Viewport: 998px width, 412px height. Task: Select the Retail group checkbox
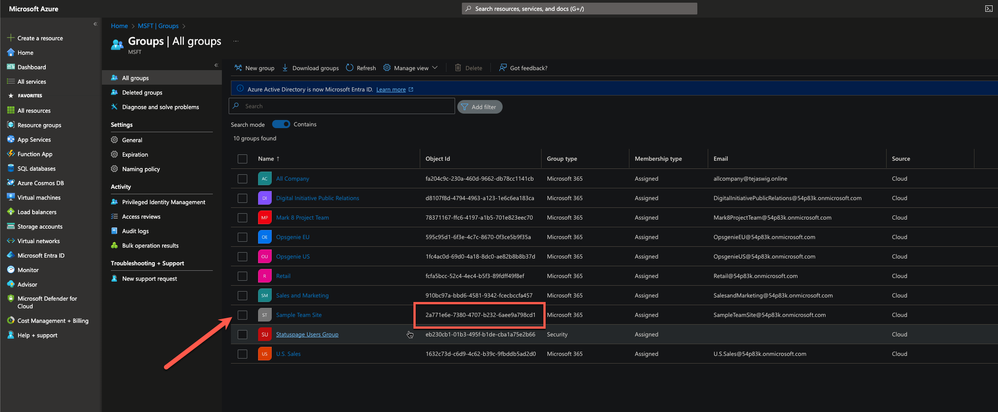coord(242,276)
